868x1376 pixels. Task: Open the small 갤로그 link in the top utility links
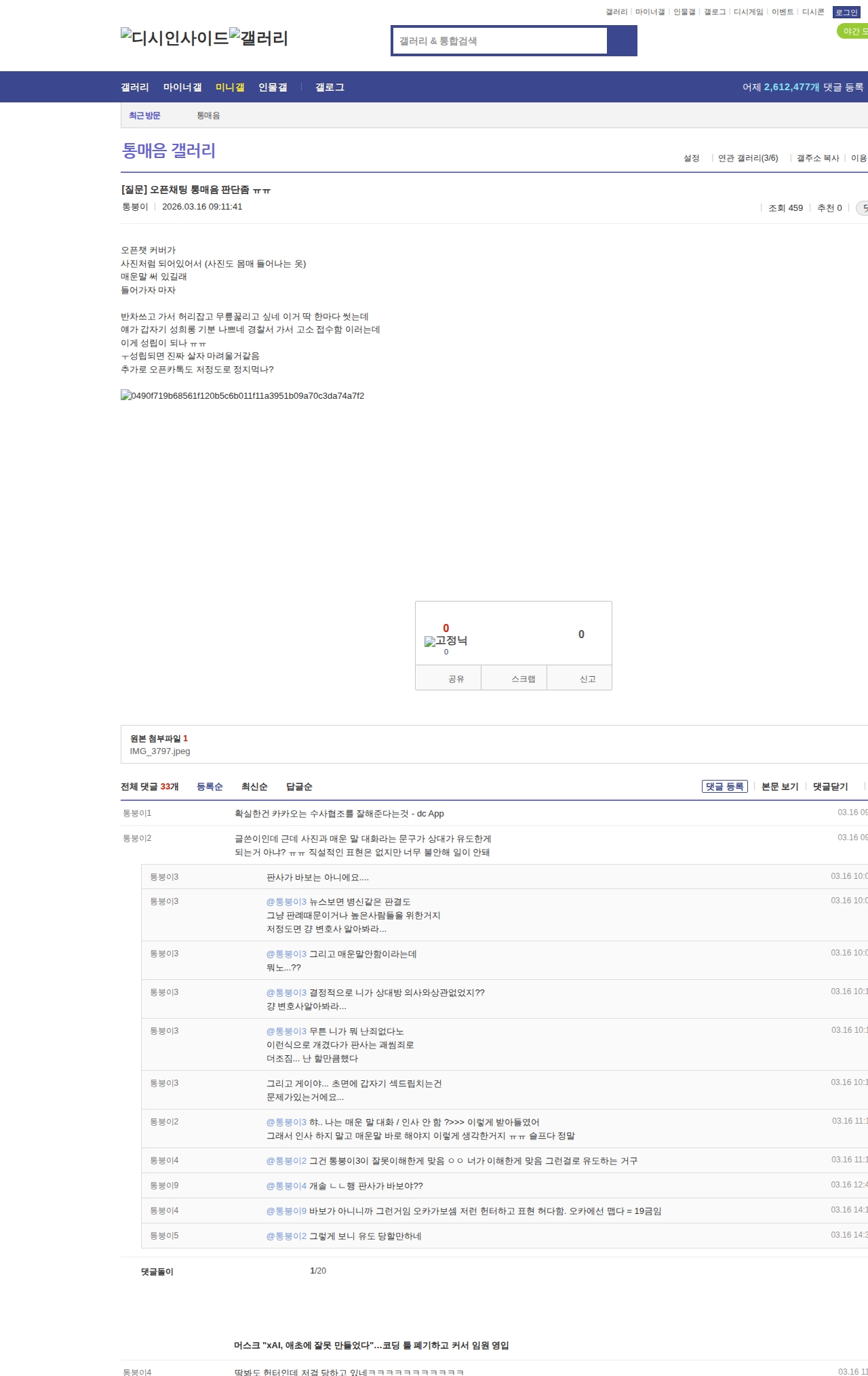[715, 12]
